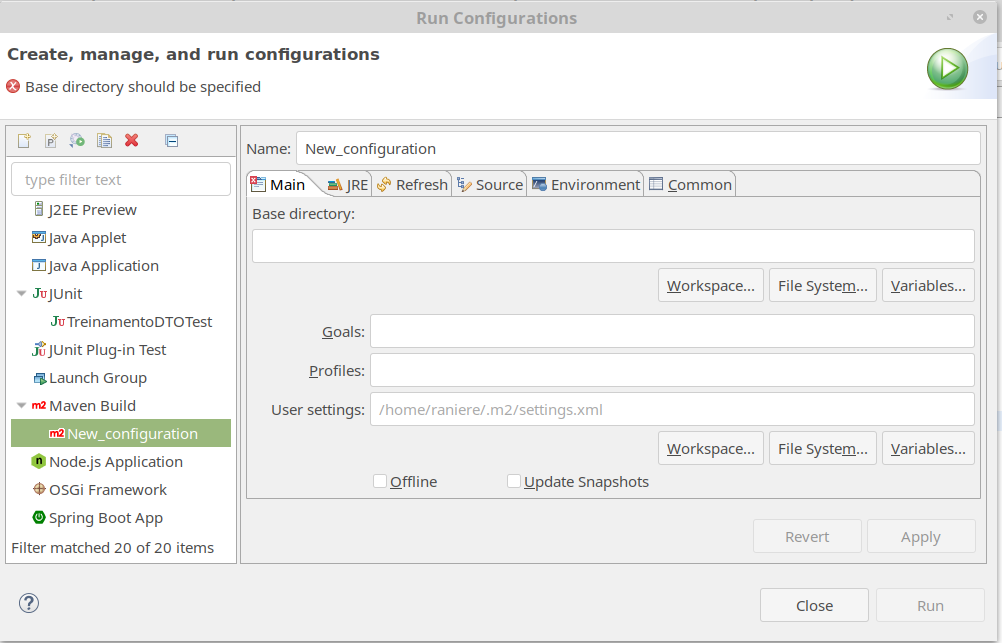The height and width of the screenshot is (643, 1002).
Task: Select Spring Boot App in the tree
Action: [105, 518]
